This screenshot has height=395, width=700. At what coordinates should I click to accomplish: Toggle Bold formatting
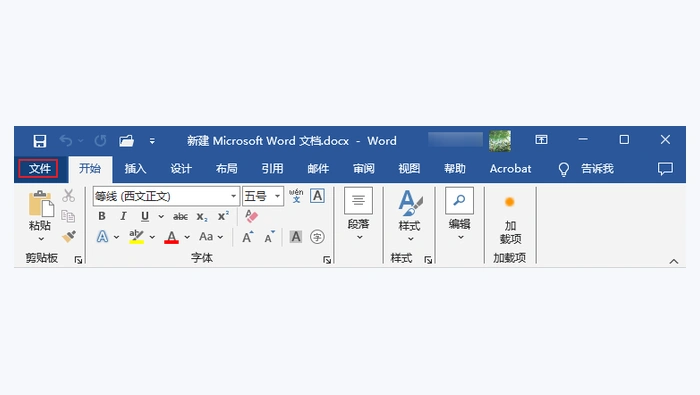[x=102, y=216]
